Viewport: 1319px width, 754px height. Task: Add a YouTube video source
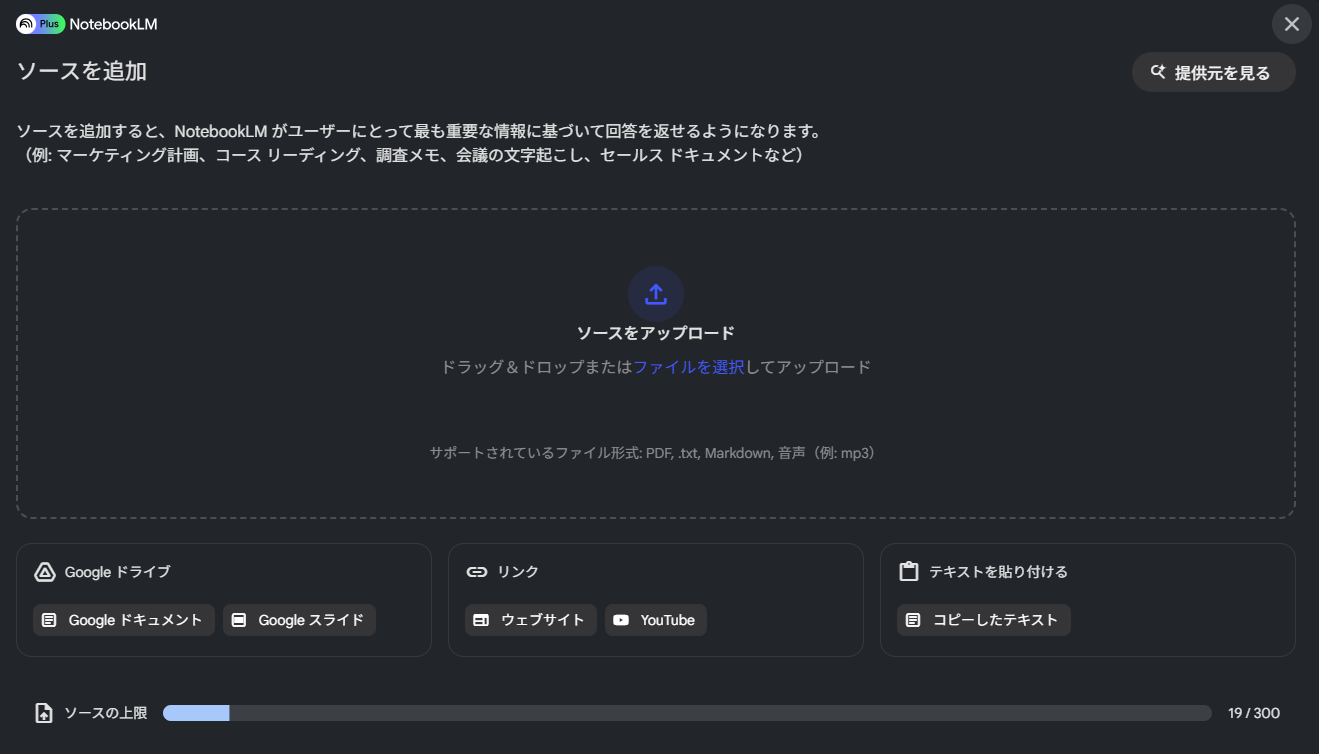click(656, 620)
